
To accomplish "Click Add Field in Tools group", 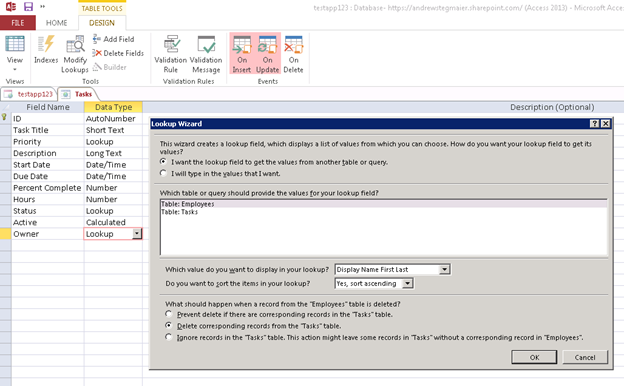I will click(113, 39).
